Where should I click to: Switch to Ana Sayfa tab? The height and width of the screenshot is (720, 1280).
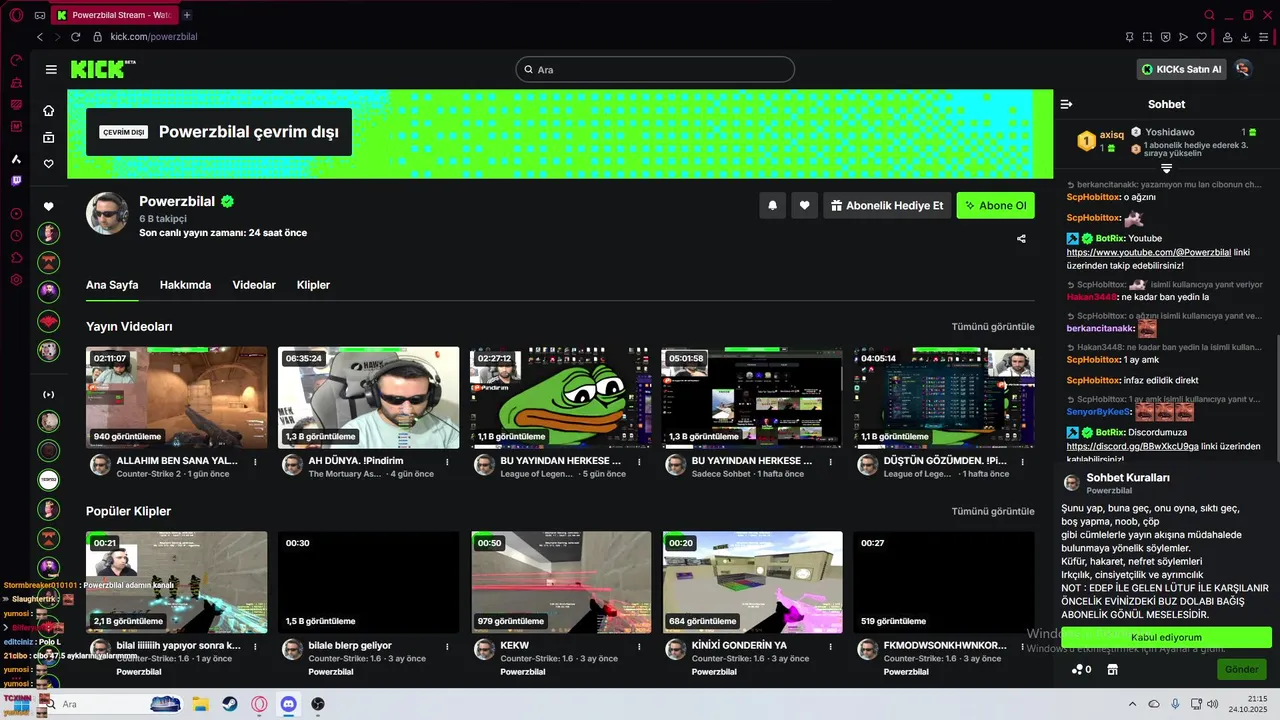[112, 285]
